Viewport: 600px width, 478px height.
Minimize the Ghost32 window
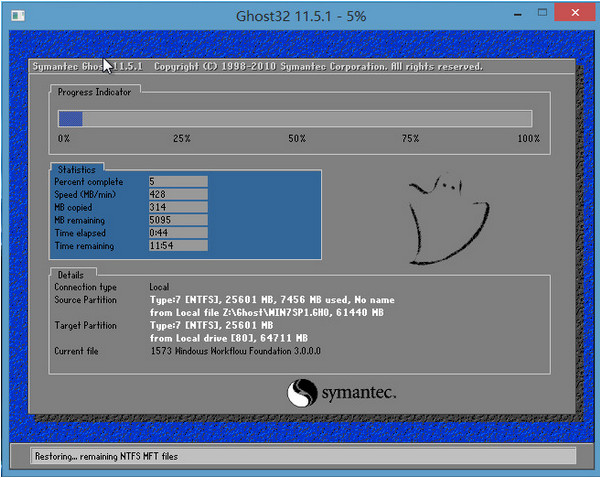518,14
